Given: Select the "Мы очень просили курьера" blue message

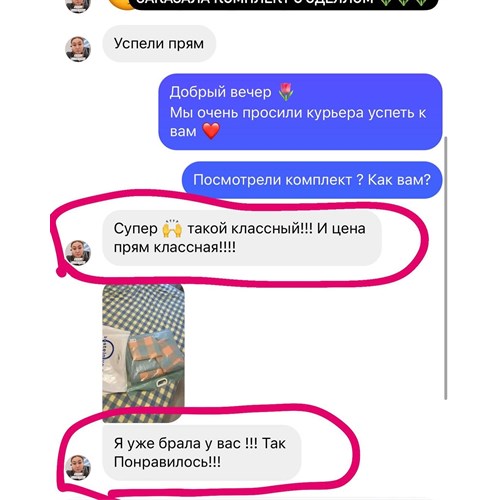Looking at the screenshot, I should (300, 112).
